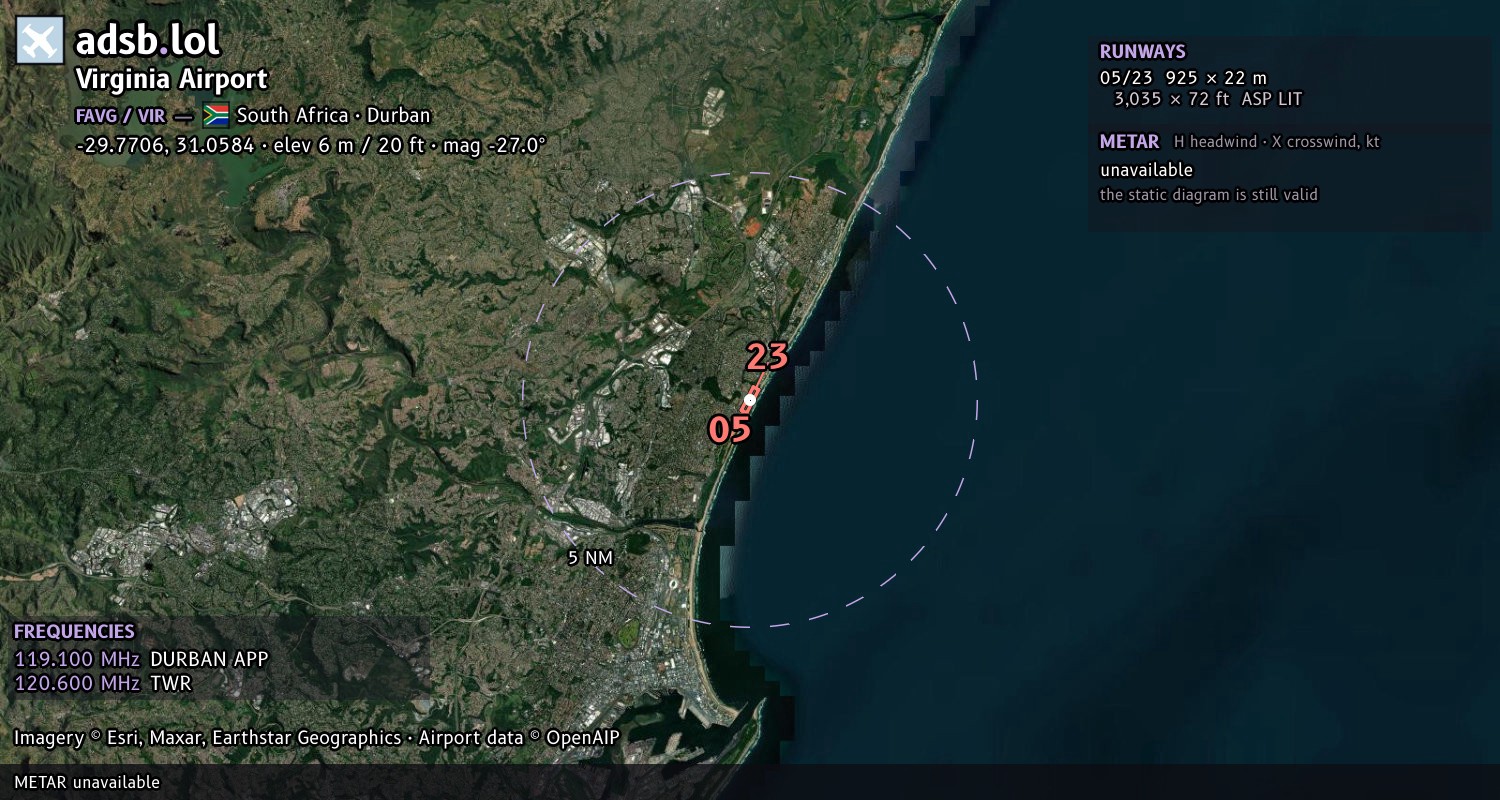Click the FAVG / VIR airport code

click(120, 115)
